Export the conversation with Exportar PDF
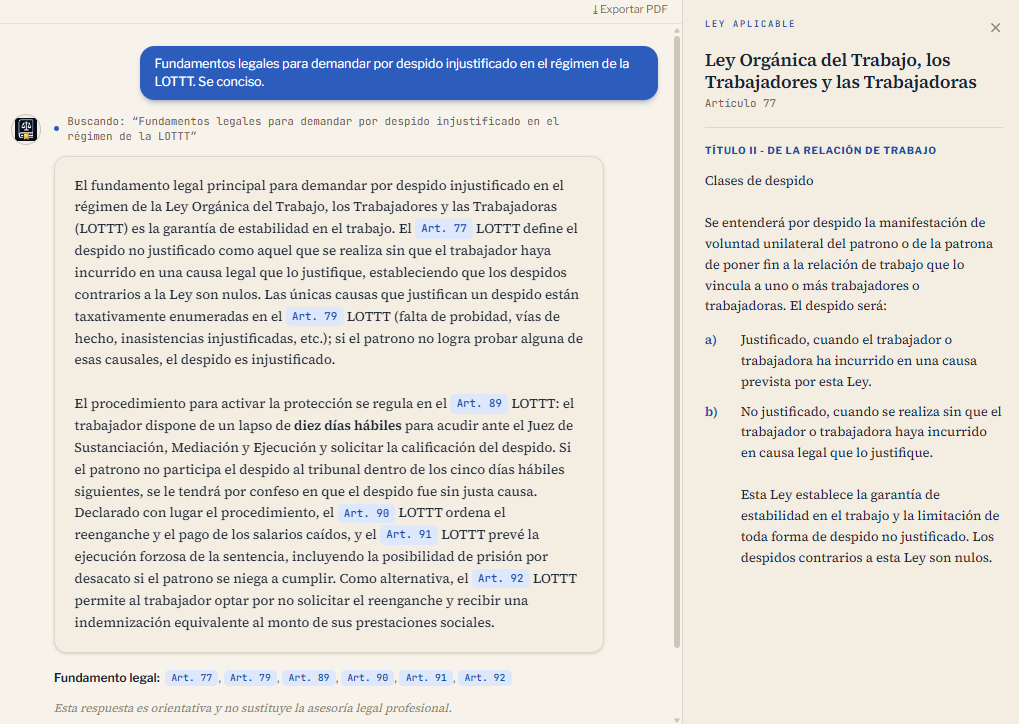The height and width of the screenshot is (724, 1019). (630, 9)
